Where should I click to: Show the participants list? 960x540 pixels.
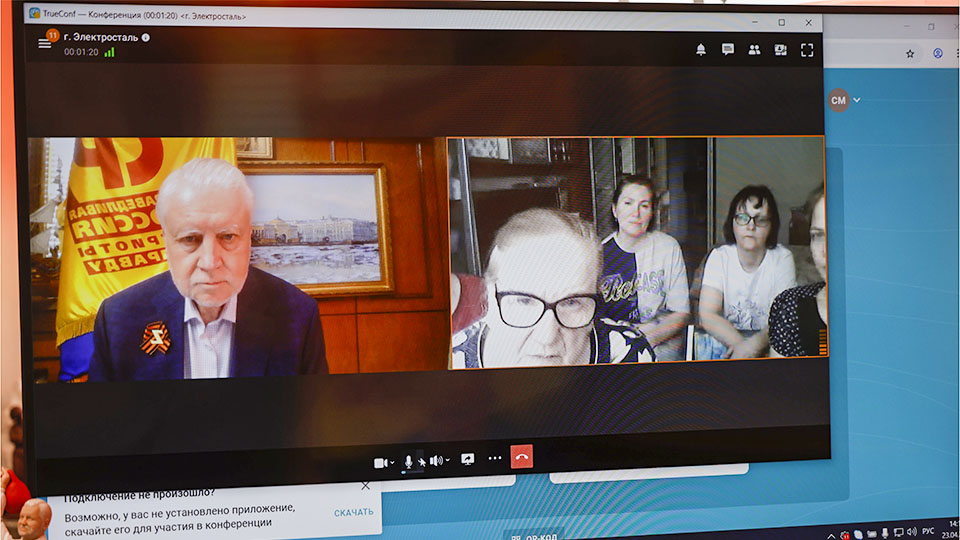[754, 49]
